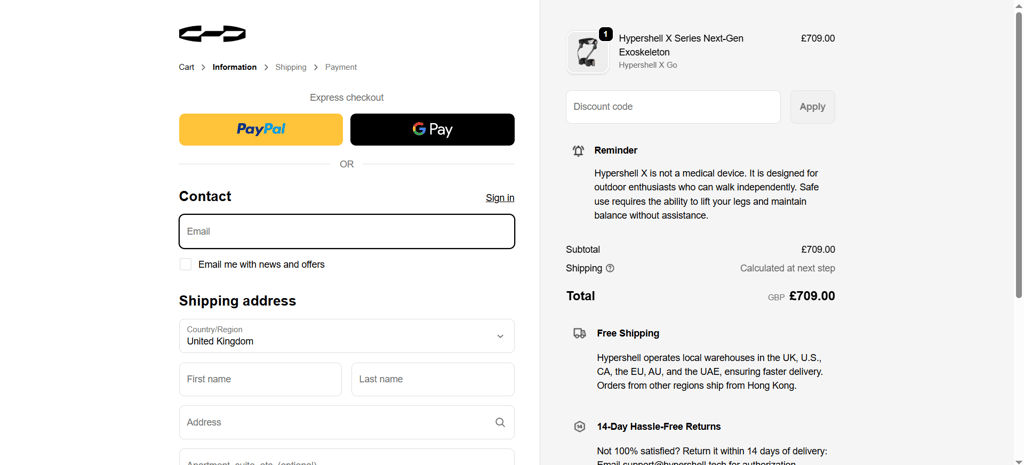Pay with PayPal express checkout
This screenshot has width=1024, height=465.
(x=261, y=129)
